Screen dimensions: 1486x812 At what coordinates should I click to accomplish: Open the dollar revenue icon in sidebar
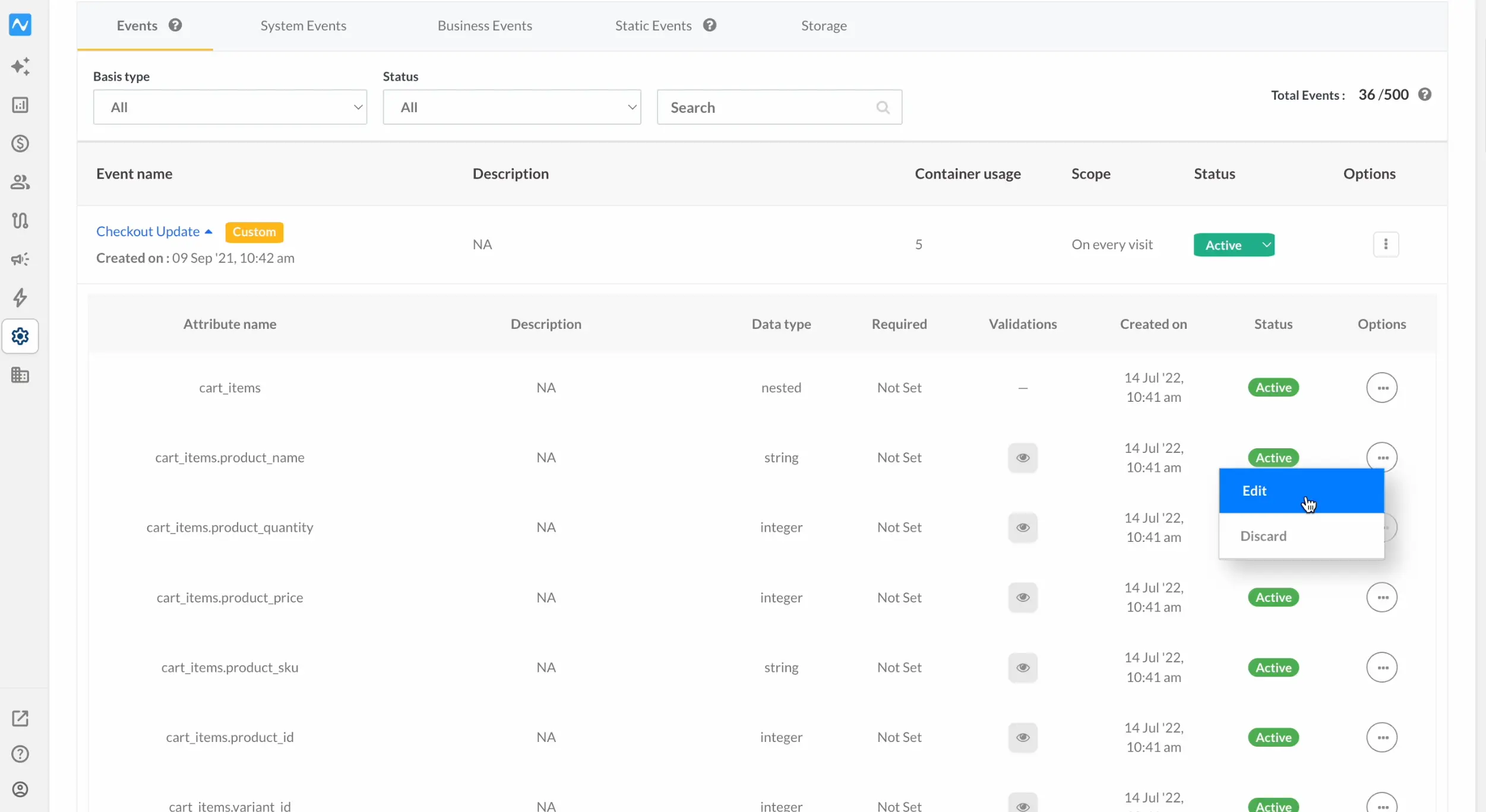point(20,144)
